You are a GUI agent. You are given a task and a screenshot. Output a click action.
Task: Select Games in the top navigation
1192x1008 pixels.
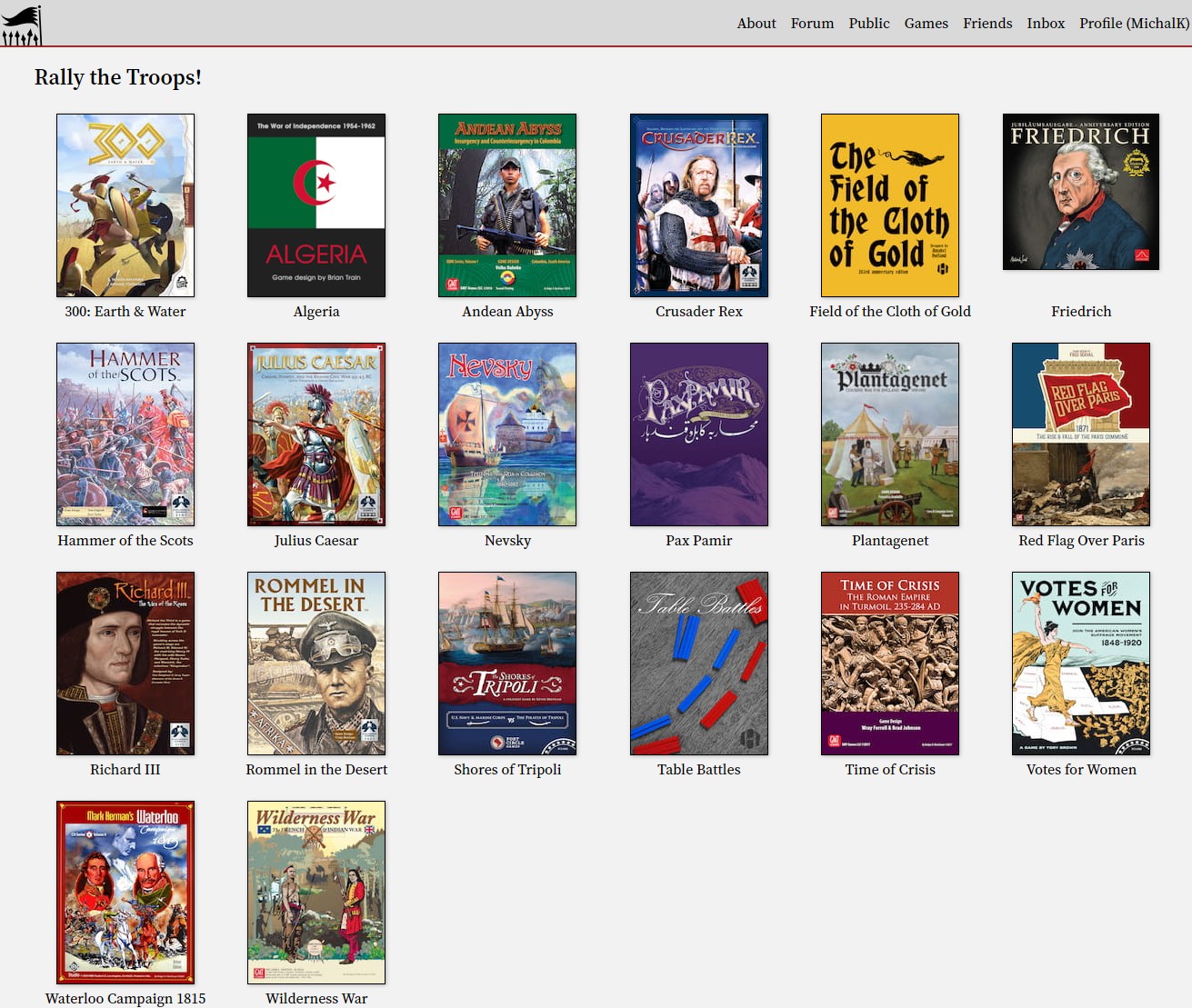[926, 24]
